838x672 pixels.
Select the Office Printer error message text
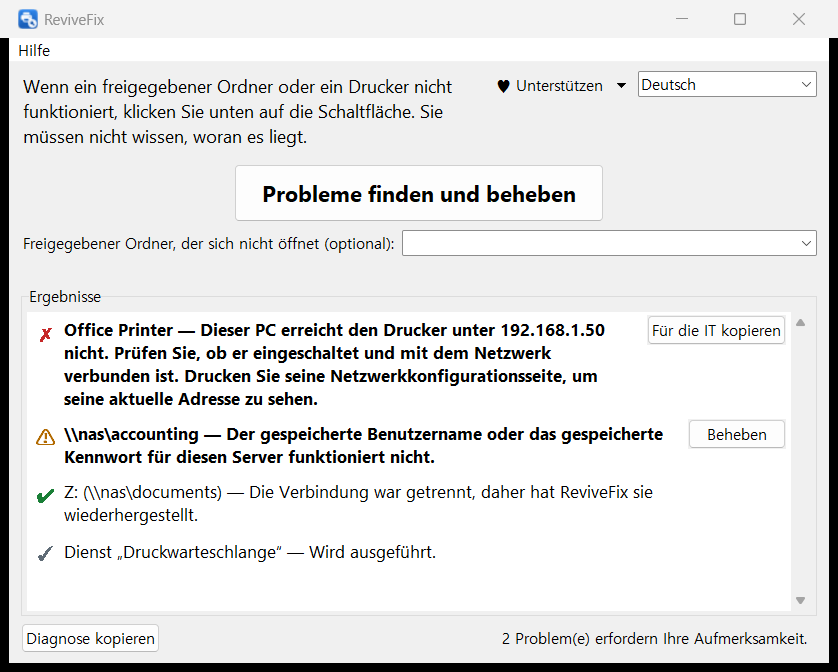pyautogui.click(x=334, y=365)
